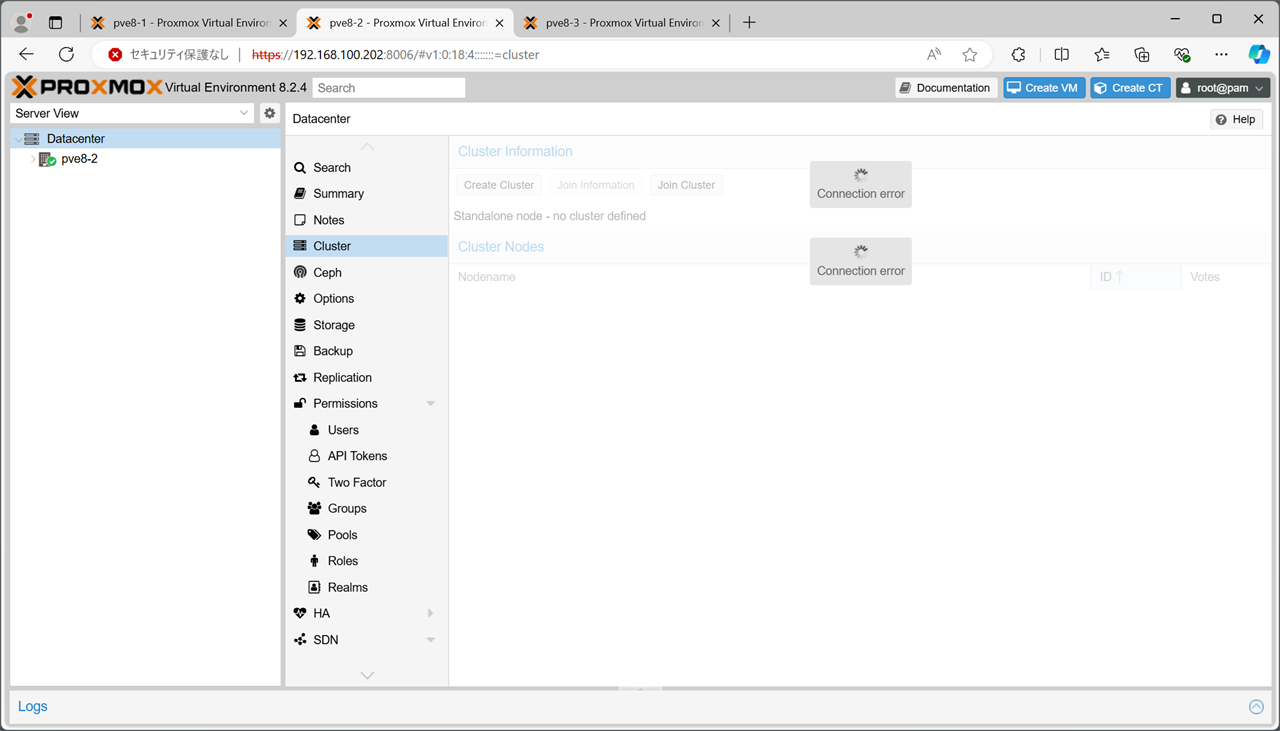The height and width of the screenshot is (731, 1280).
Task: Expand the pve8-2 node in tree
Action: click(x=33, y=159)
